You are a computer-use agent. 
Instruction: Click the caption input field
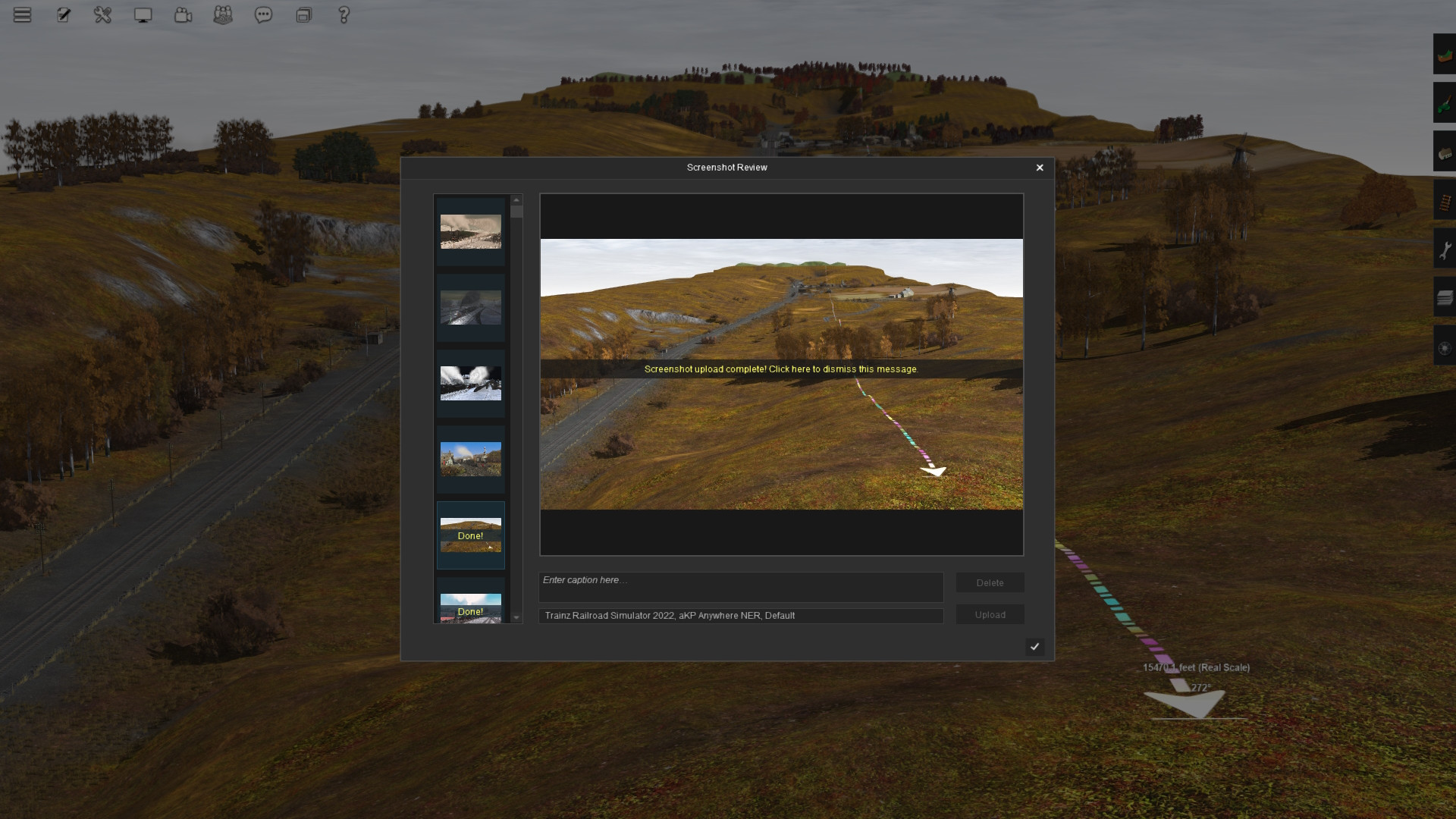coord(740,587)
